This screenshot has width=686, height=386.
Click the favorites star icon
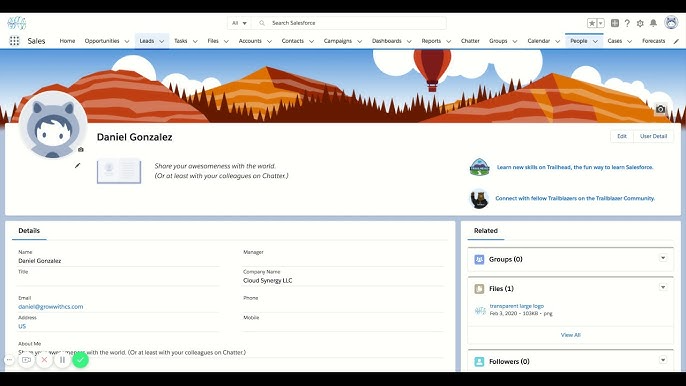click(x=592, y=23)
